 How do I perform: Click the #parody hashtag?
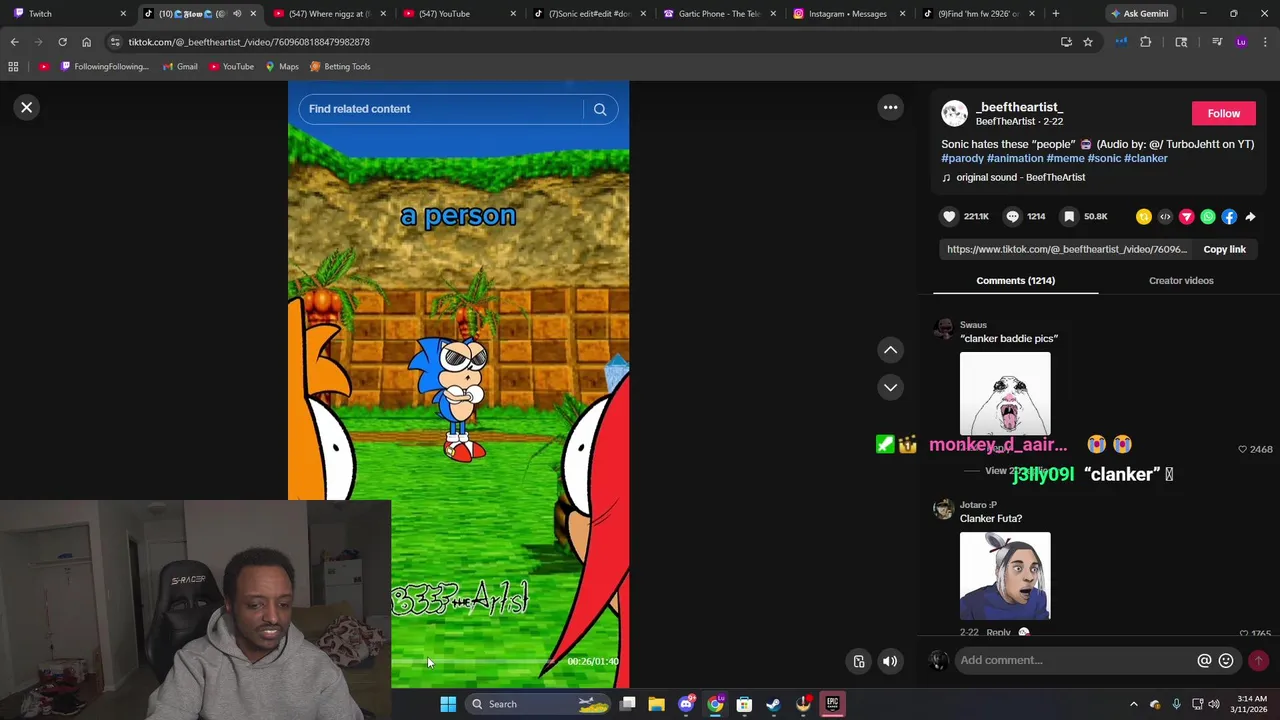[962, 158]
